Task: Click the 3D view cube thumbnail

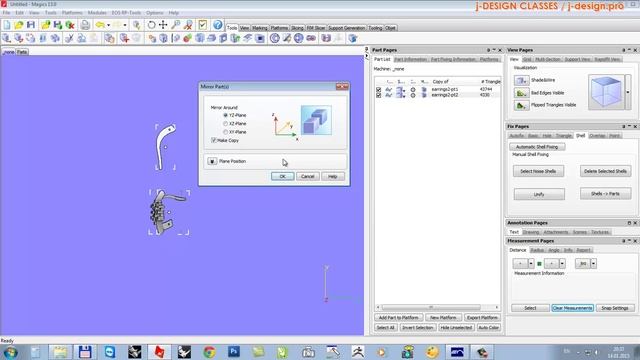Action: pyautogui.click(x=606, y=92)
